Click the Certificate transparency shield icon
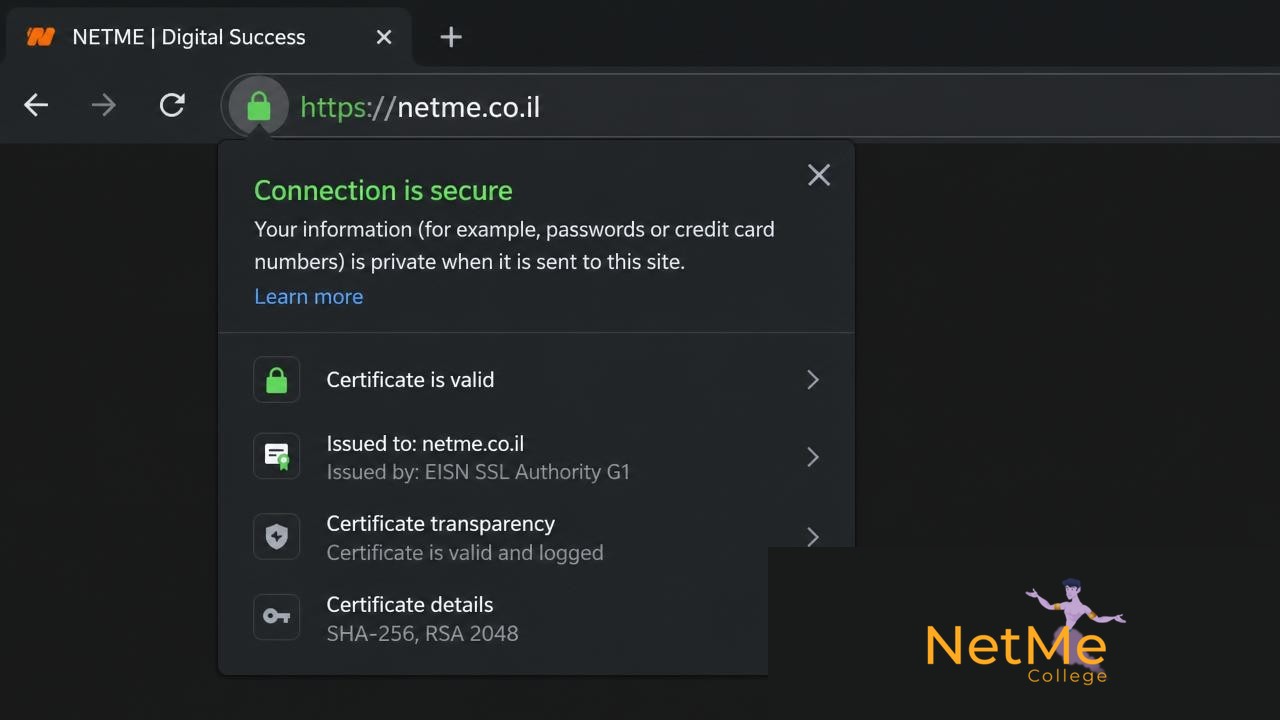The height and width of the screenshot is (720, 1280). pos(277,537)
